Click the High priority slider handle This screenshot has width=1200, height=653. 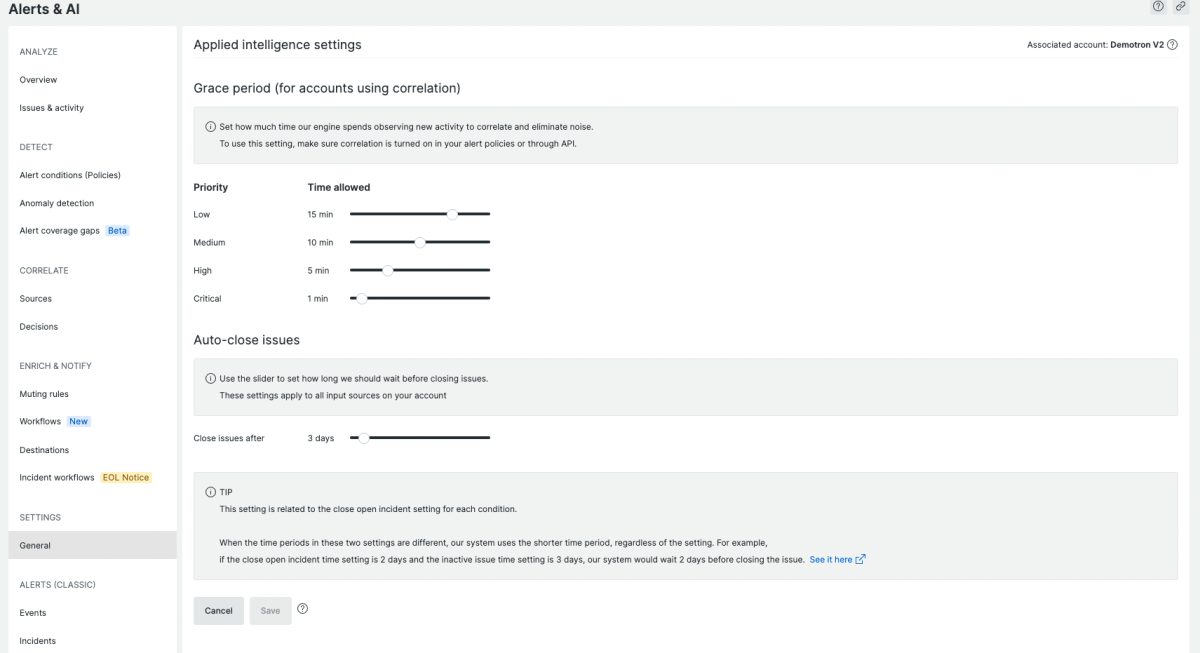[388, 270]
